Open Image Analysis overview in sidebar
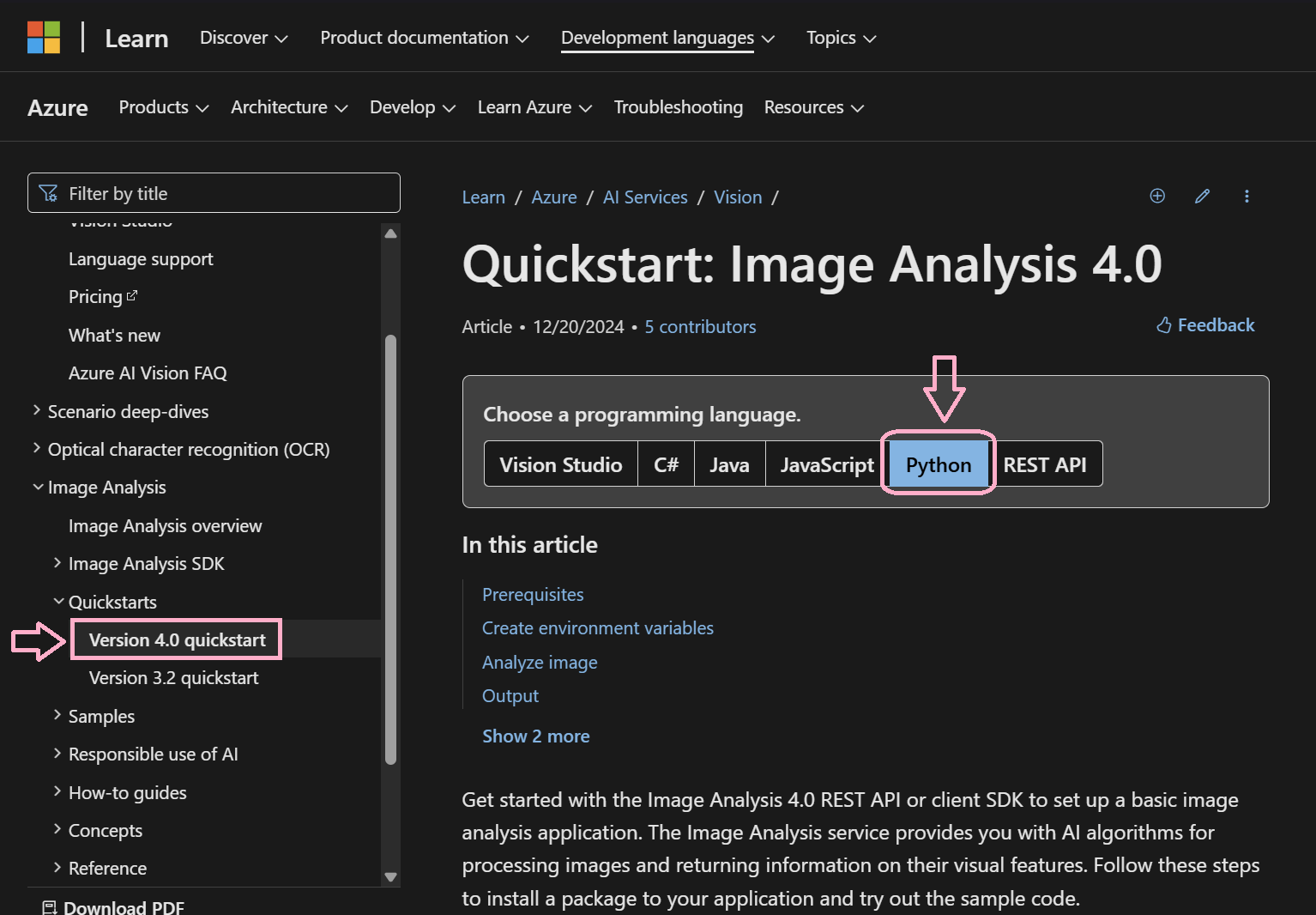This screenshot has width=1316, height=915. click(x=165, y=526)
